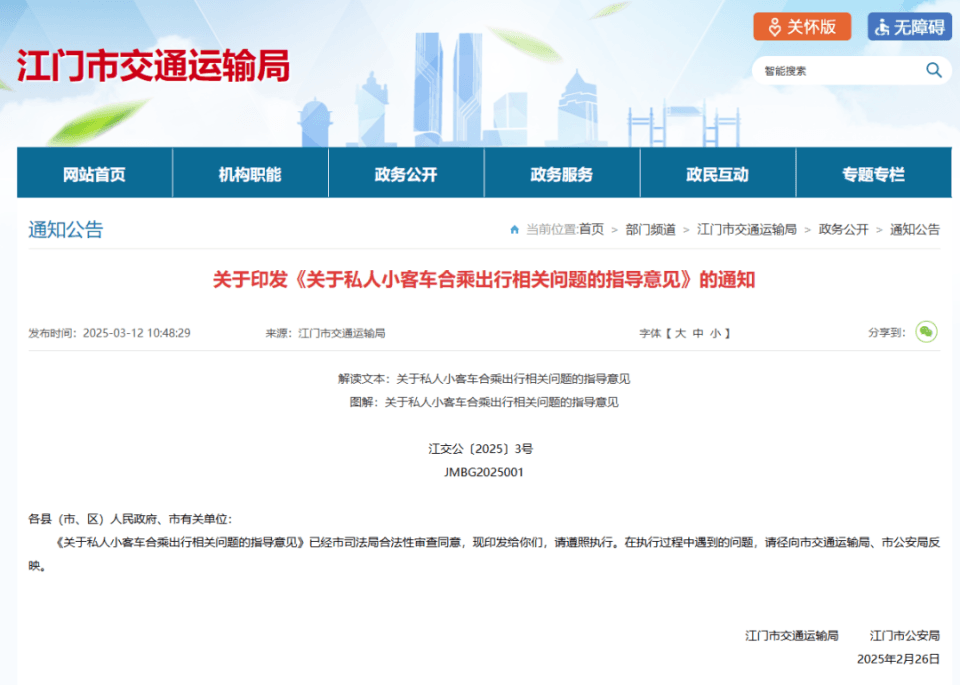960x685 pixels.
Task: Click the salutation 各县(市、区)人民政府 line
Action: click(x=130, y=519)
